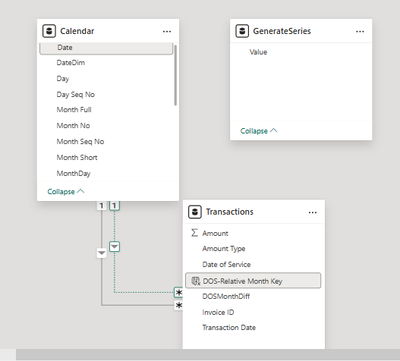The image size is (400, 361).
Task: Click the Transactions table title
Action: pos(230,212)
